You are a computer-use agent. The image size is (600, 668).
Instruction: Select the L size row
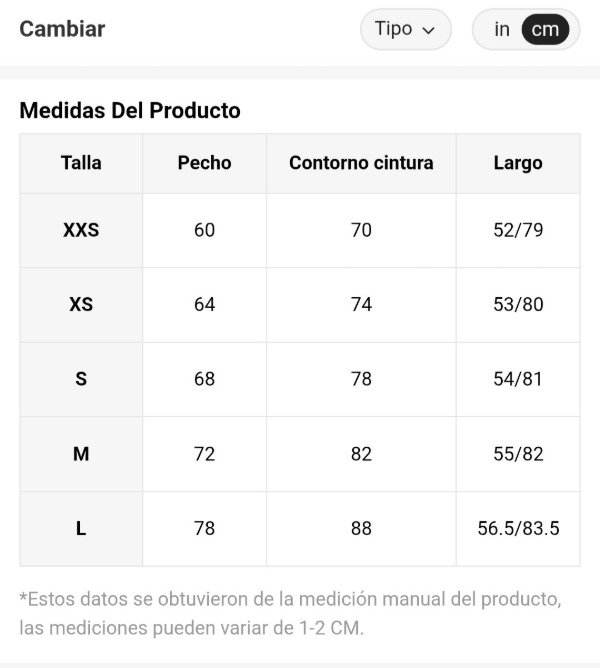click(81, 528)
